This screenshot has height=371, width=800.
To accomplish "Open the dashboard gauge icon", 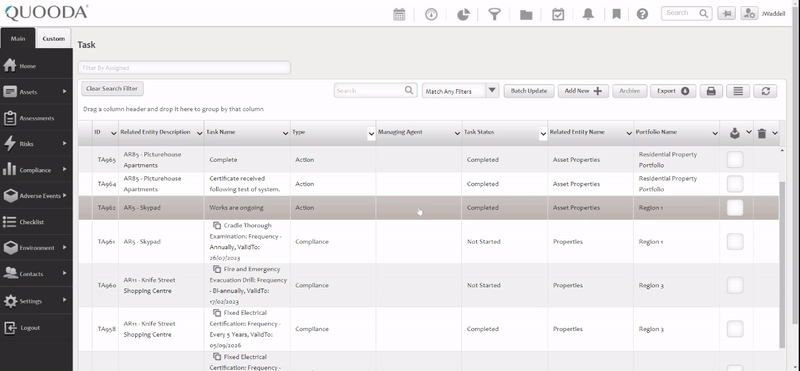I will pos(431,14).
